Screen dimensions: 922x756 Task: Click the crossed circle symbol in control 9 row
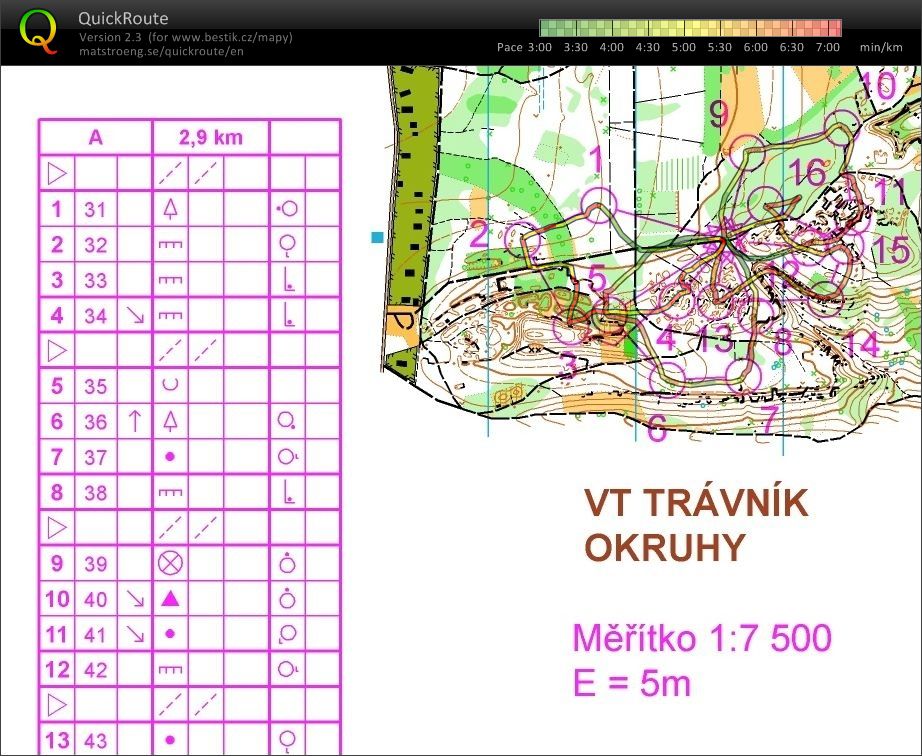tap(170, 563)
